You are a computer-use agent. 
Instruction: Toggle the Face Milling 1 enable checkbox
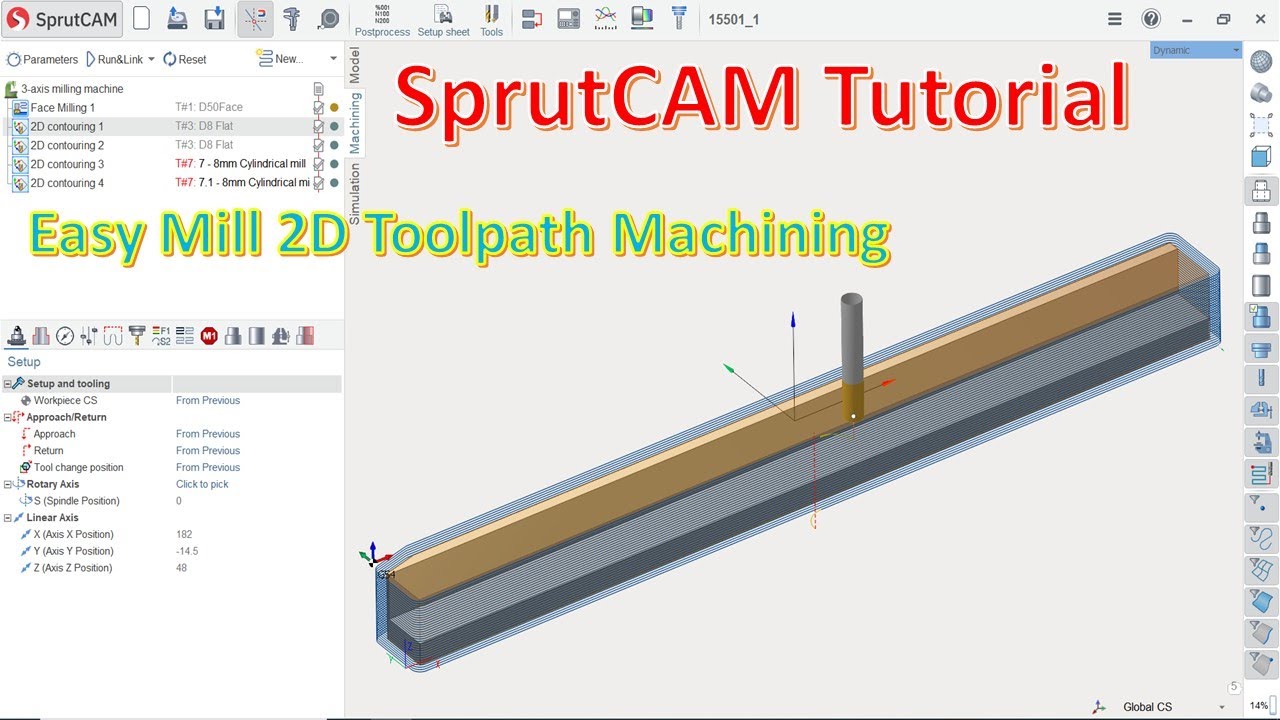318,107
